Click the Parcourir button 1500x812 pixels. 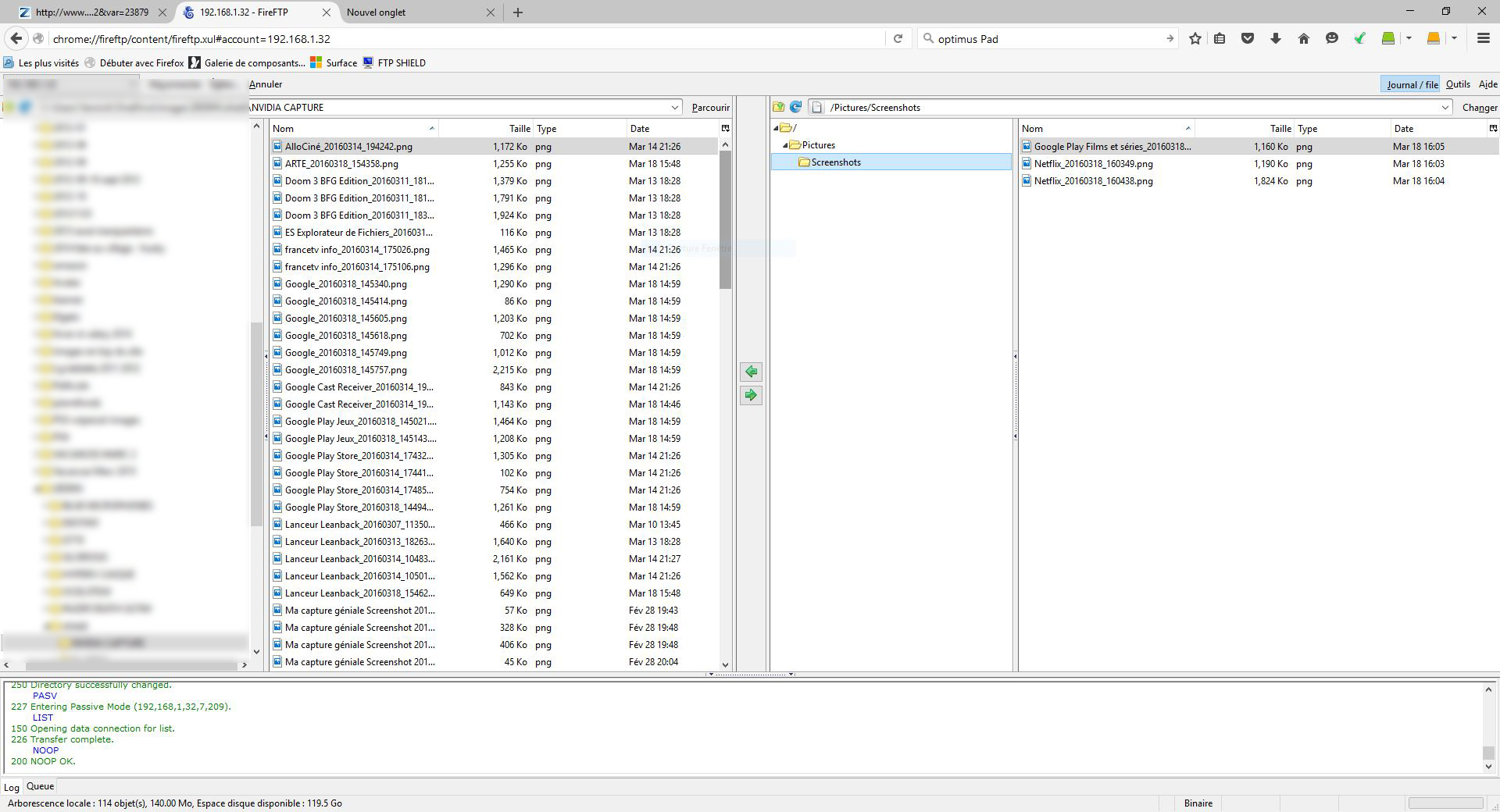[710, 107]
